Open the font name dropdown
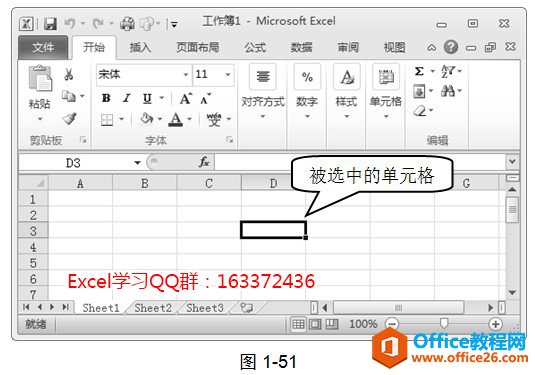The height and width of the screenshot is (375, 535). 186,74
